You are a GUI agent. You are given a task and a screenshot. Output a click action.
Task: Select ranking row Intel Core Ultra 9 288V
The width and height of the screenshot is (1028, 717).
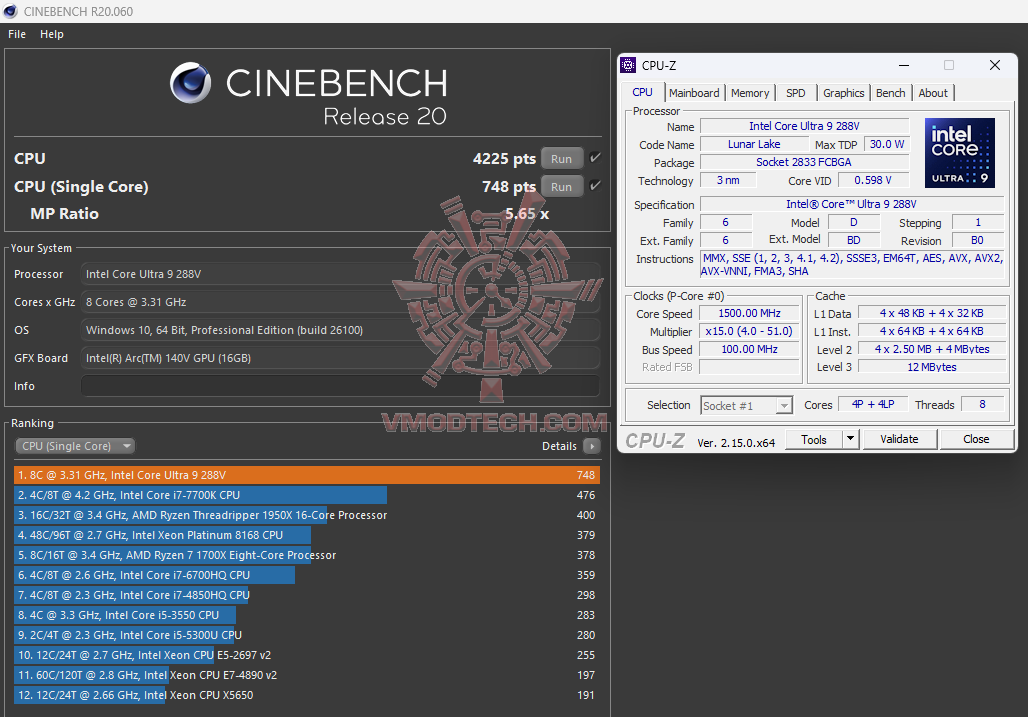pos(306,475)
